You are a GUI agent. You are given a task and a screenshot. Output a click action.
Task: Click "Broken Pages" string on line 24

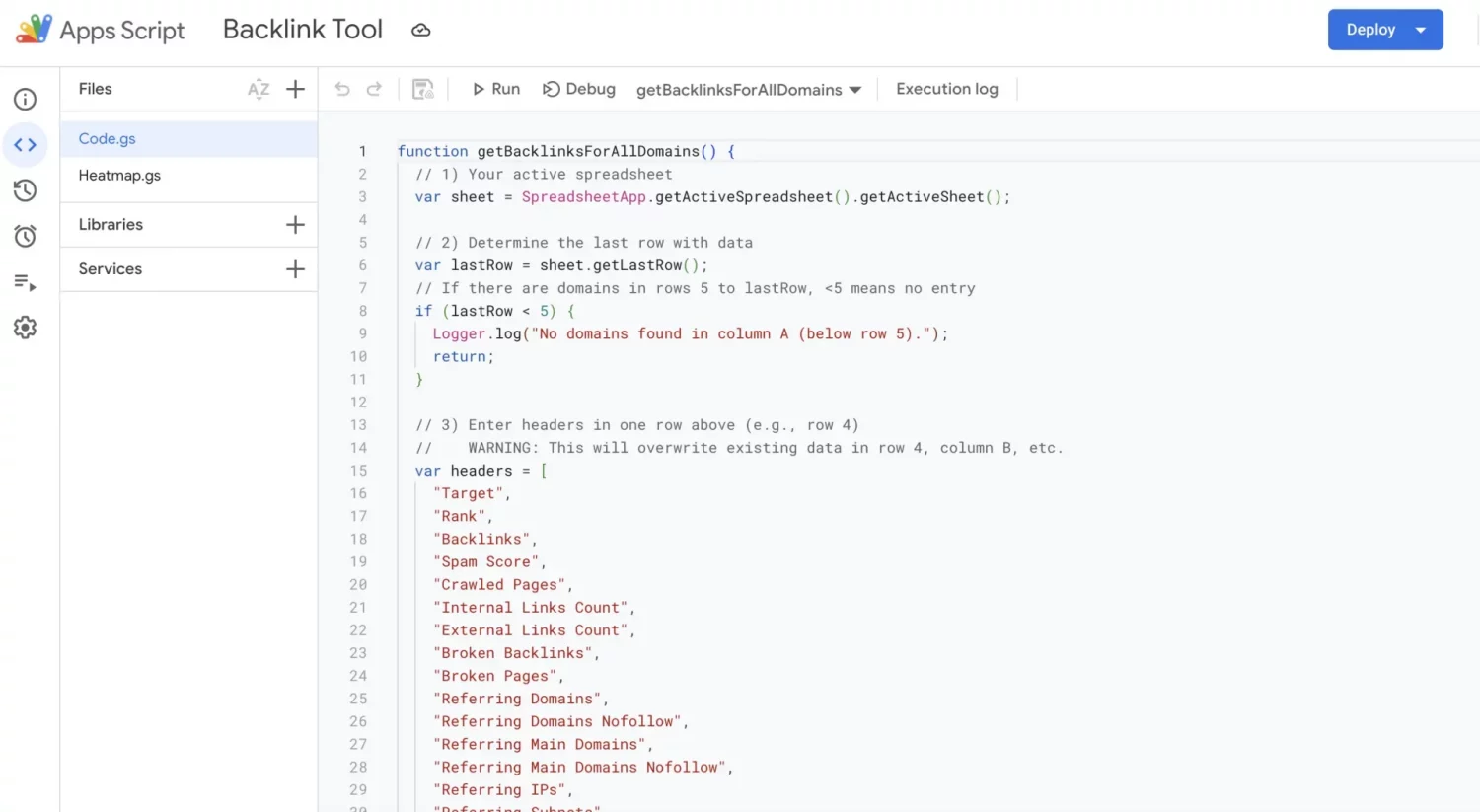(x=494, y=676)
